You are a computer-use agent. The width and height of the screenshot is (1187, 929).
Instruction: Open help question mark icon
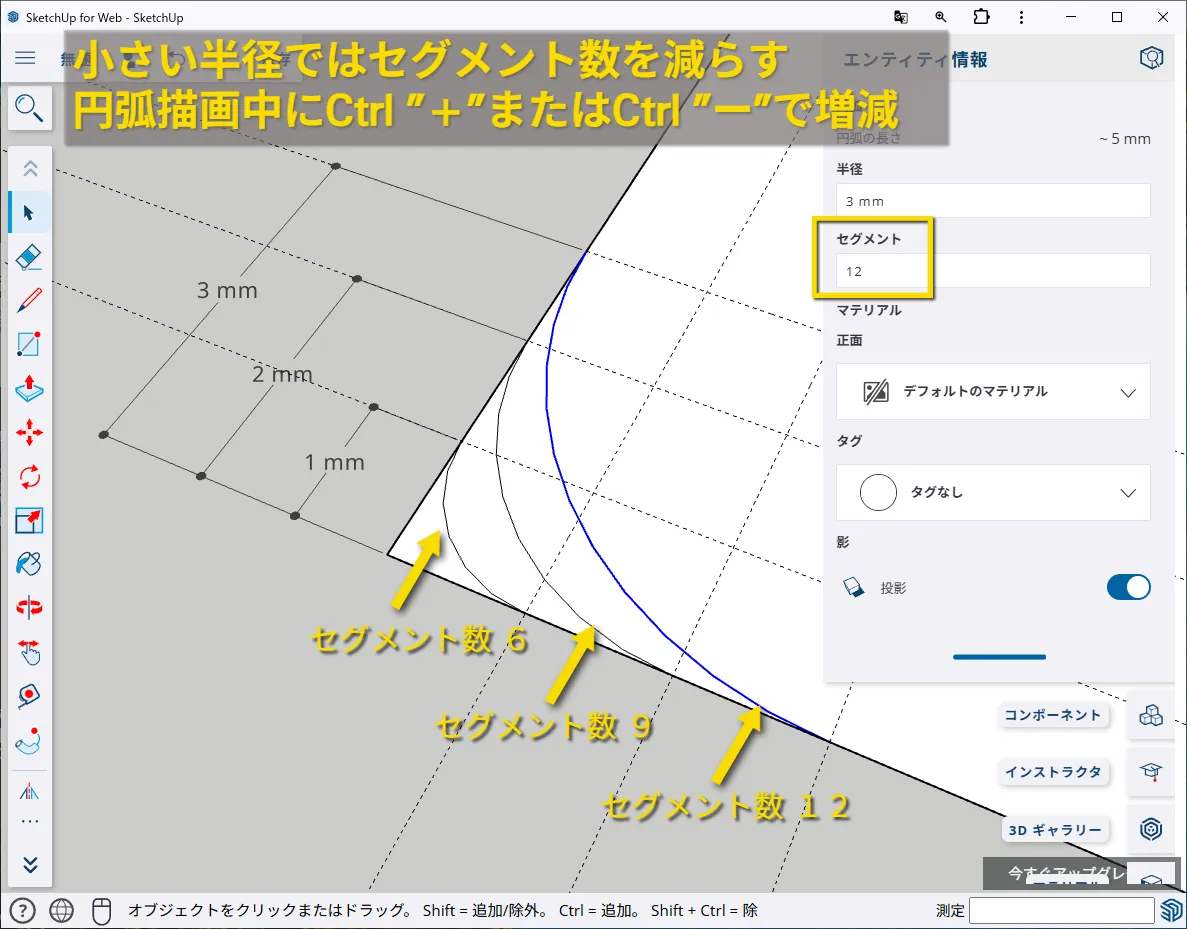pyautogui.click(x=23, y=910)
